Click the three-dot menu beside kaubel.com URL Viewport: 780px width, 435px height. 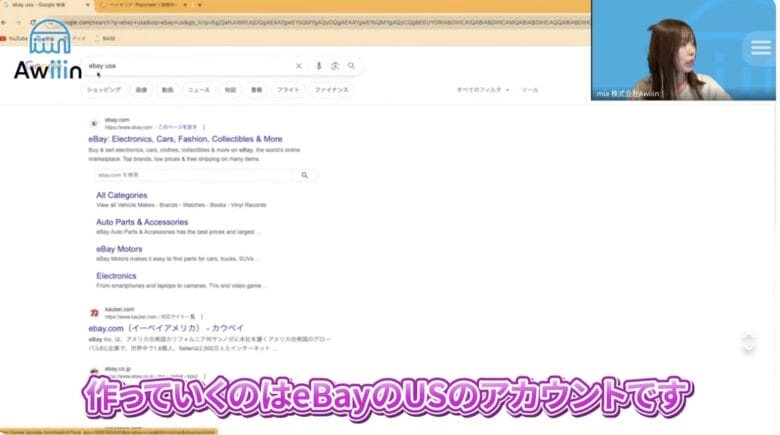pyautogui.click(x=202, y=317)
